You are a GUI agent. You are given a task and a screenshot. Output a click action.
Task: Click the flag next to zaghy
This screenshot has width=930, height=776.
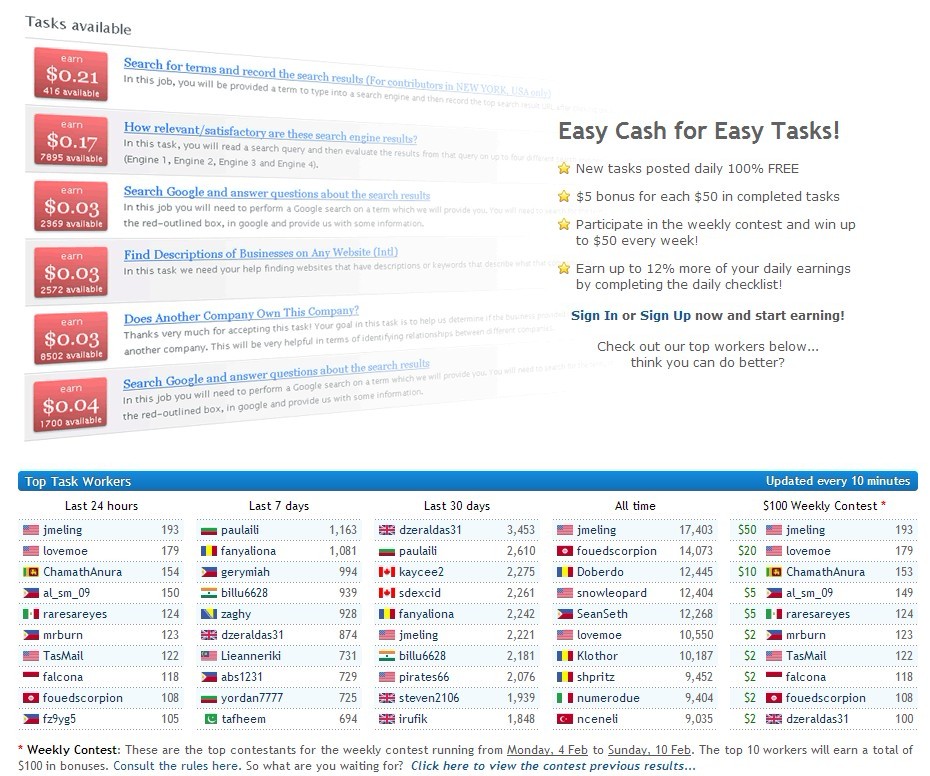(x=209, y=614)
